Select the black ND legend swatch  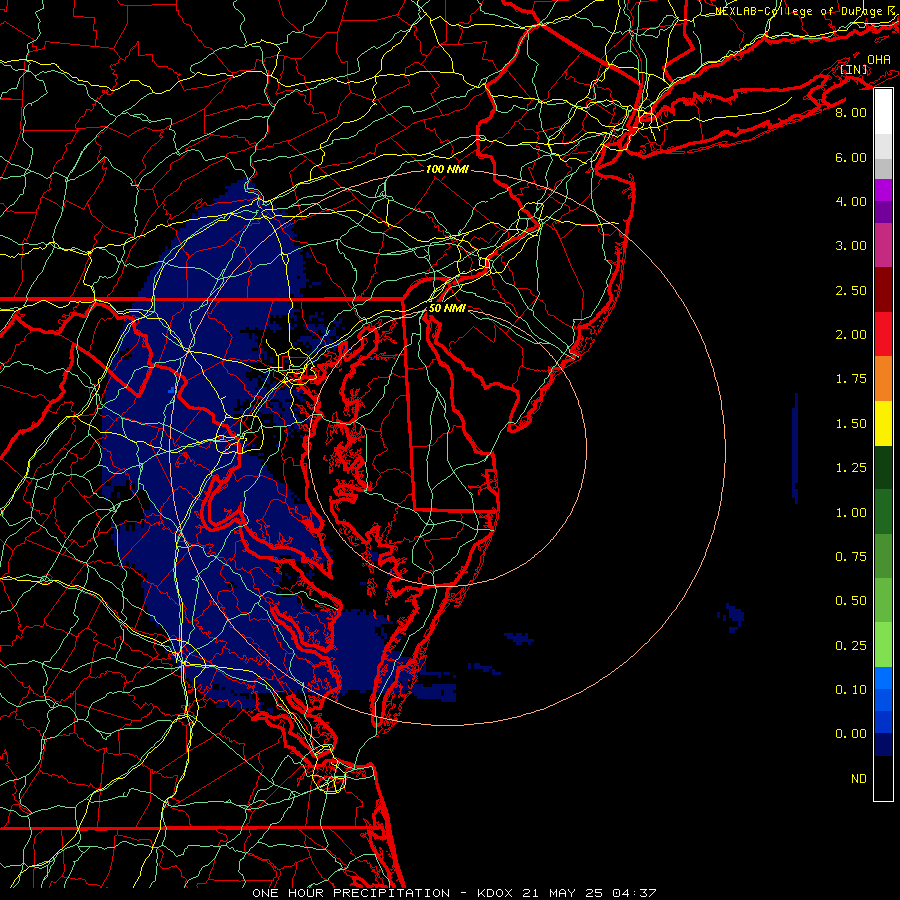point(883,778)
